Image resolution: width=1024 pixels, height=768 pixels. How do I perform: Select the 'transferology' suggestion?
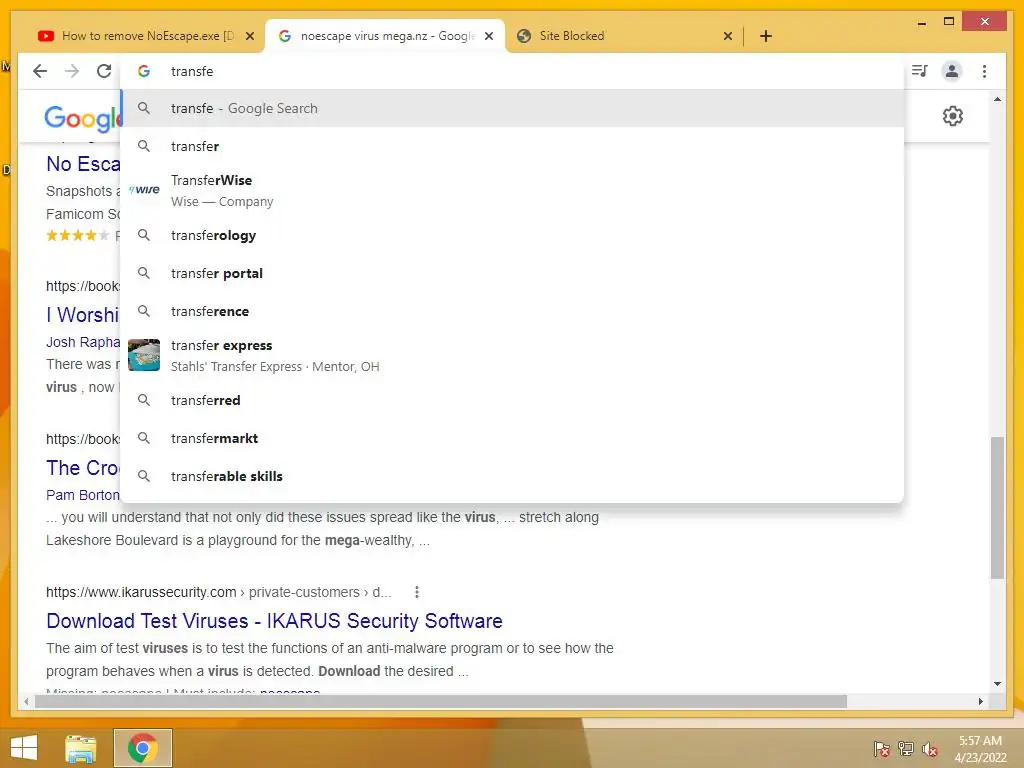point(513,236)
